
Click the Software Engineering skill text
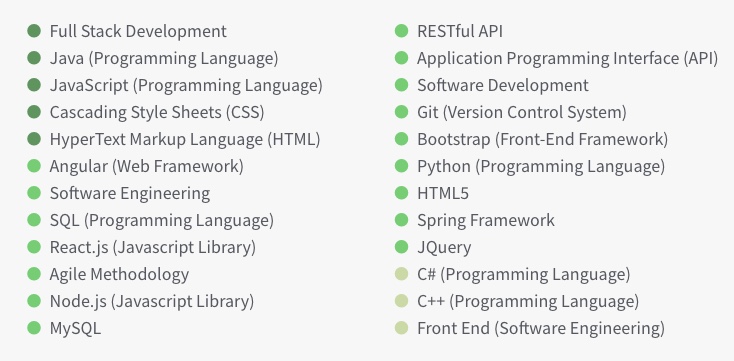[x=130, y=194]
